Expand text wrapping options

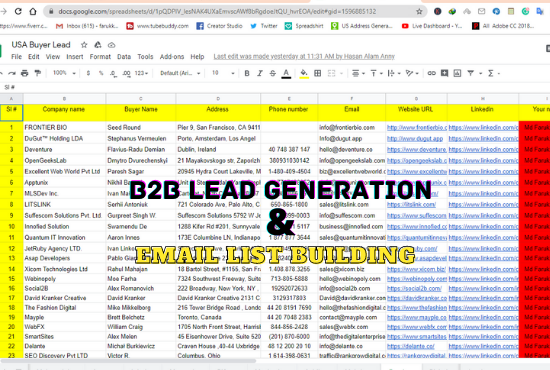click(399, 74)
